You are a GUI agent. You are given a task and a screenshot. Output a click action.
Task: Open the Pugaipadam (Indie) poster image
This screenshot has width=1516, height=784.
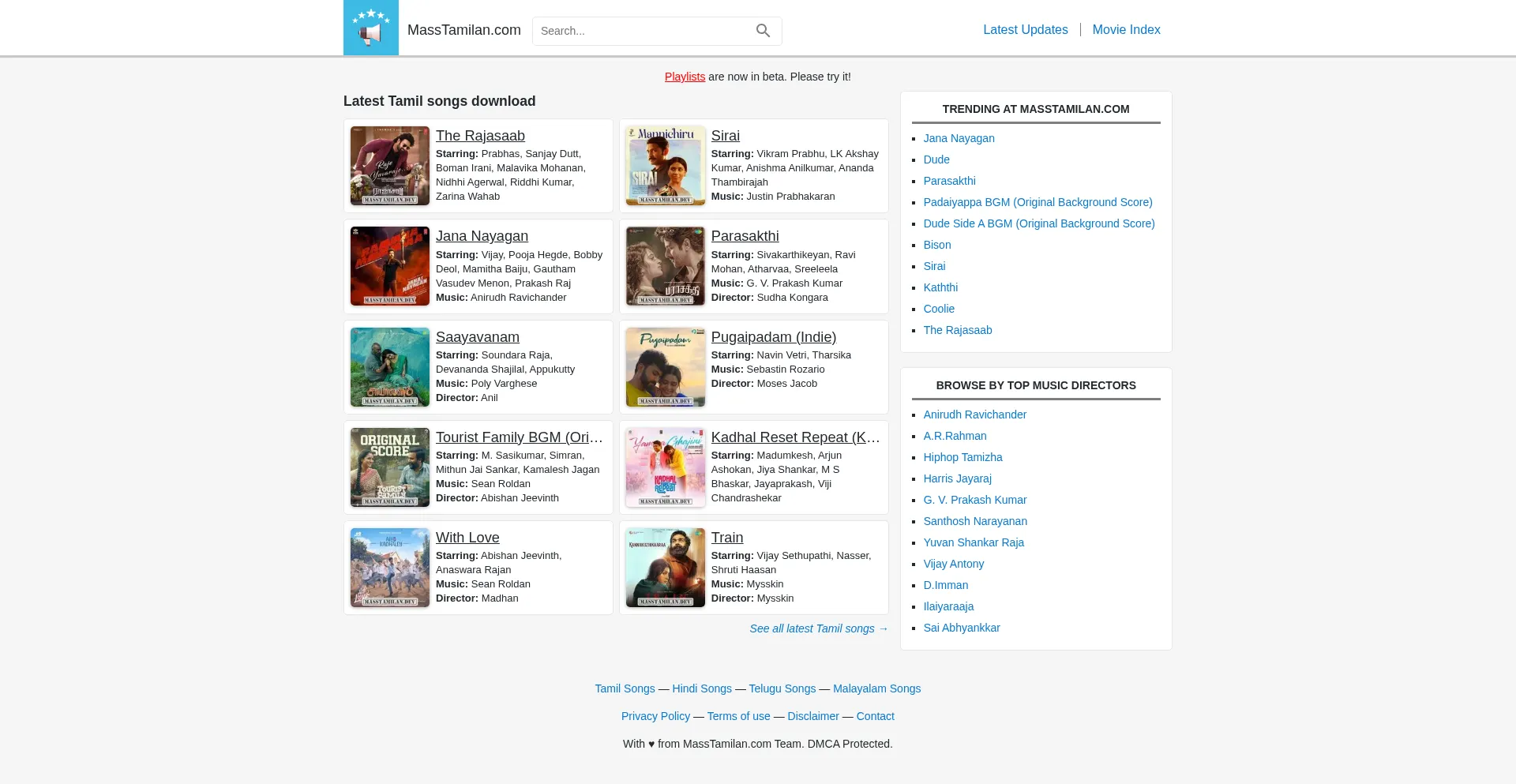665,366
